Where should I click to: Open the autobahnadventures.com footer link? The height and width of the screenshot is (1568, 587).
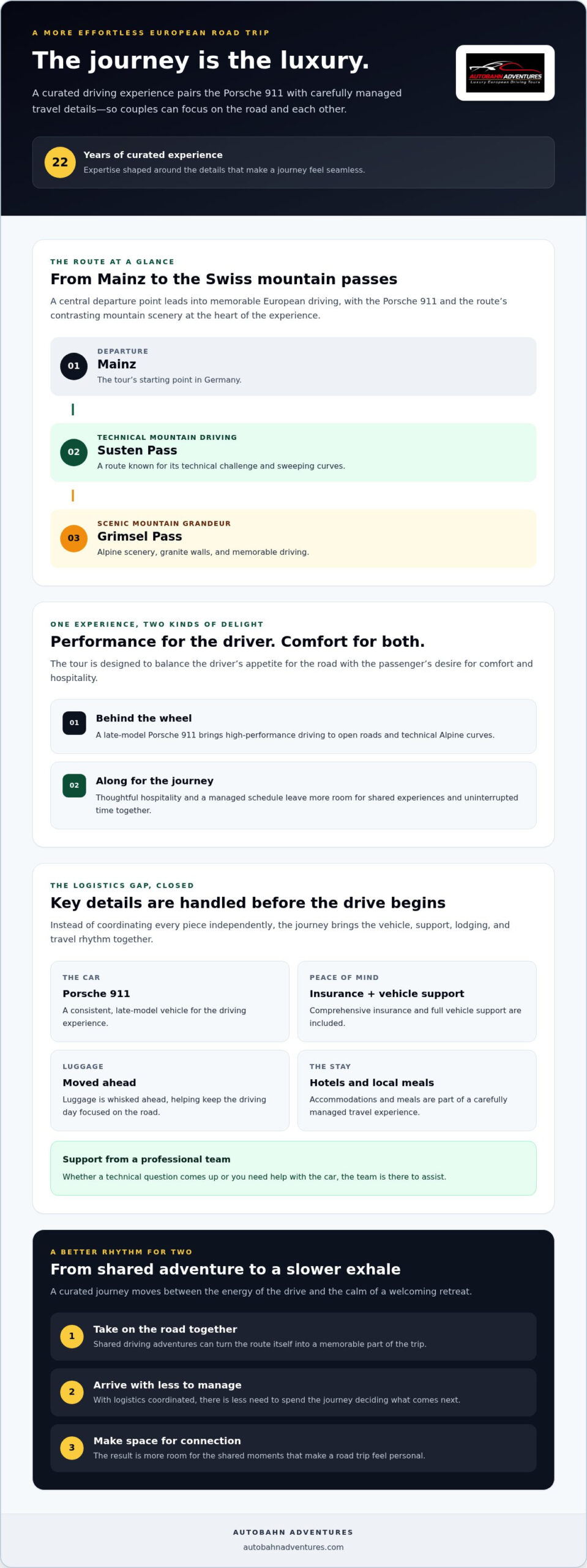click(293, 1547)
